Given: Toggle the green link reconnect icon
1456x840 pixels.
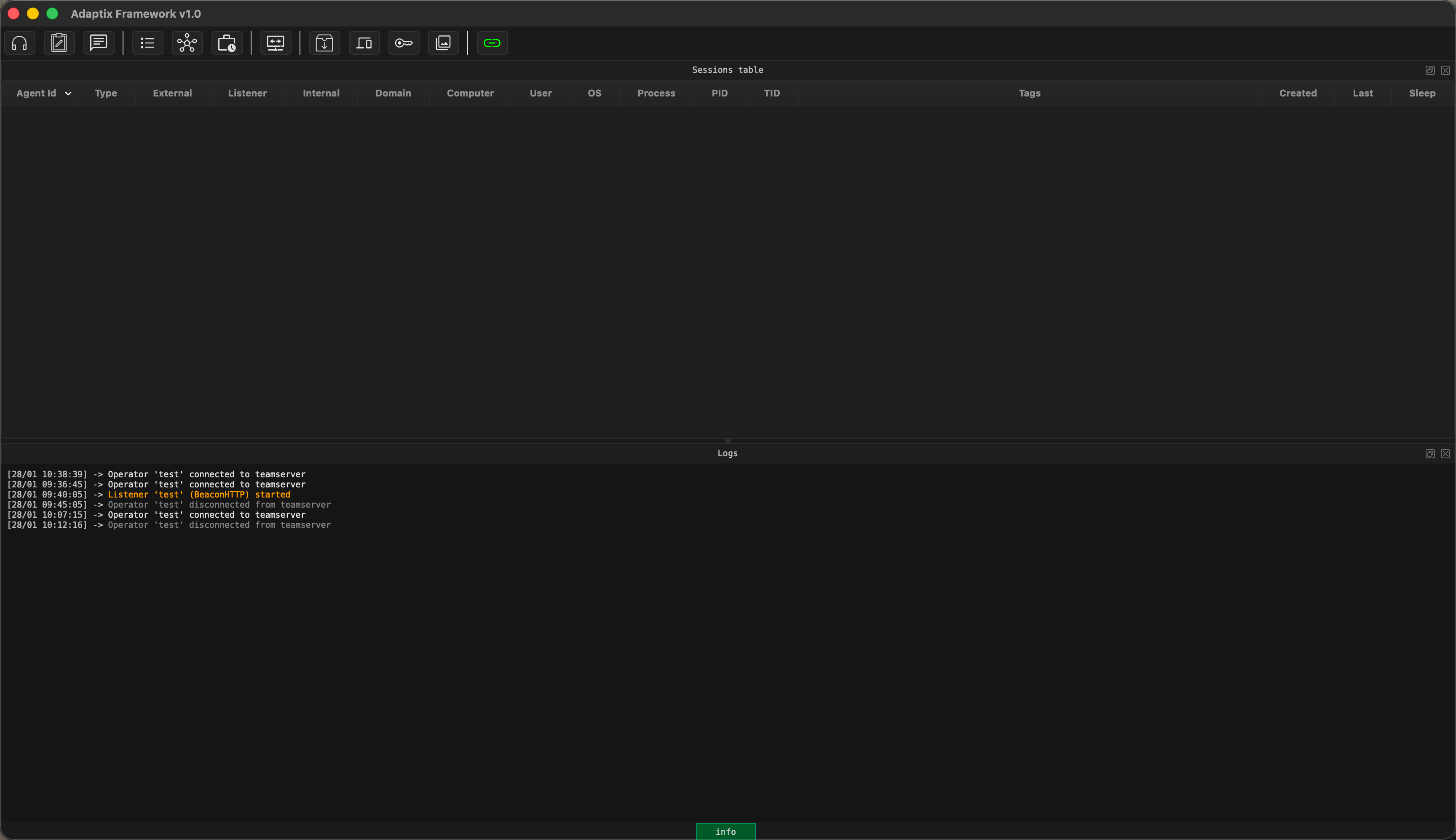Looking at the screenshot, I should [492, 43].
